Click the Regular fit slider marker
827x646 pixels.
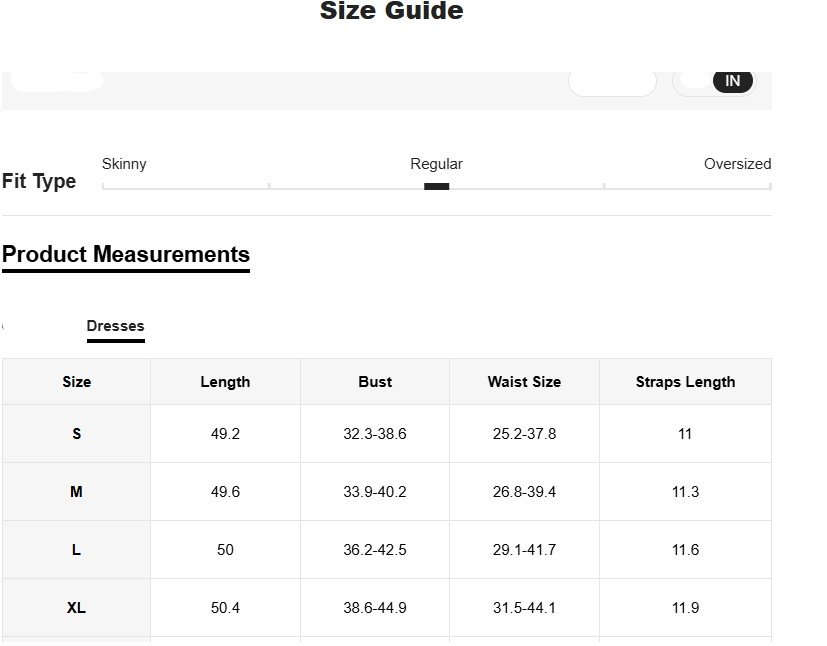(436, 186)
